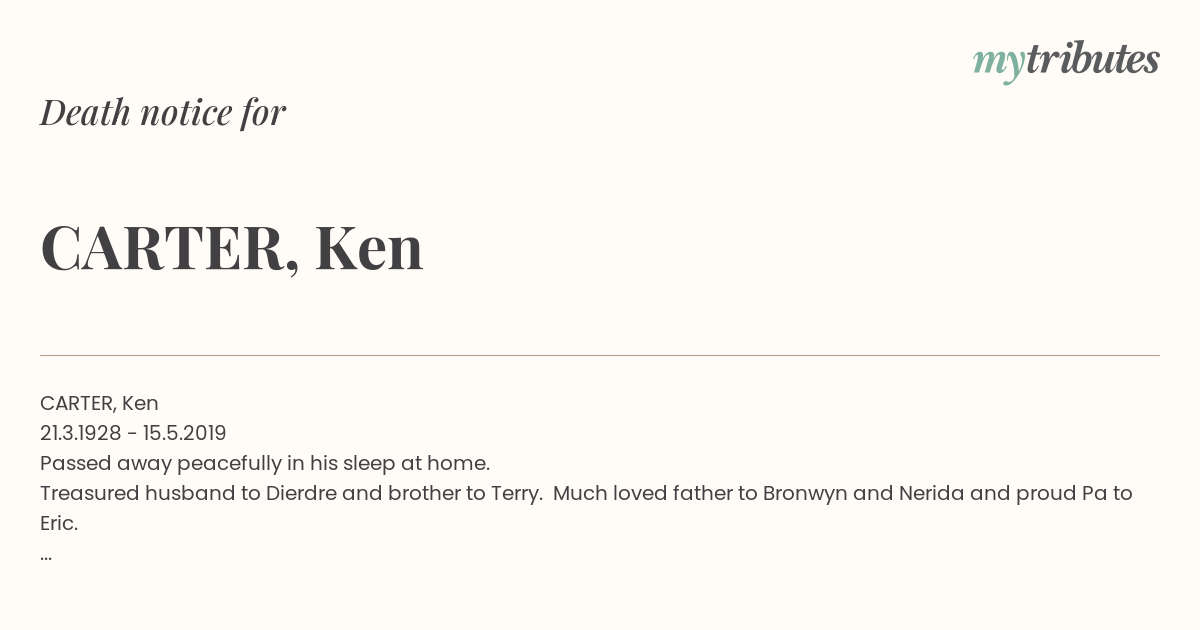Click the word CARTER in large heading
The width and height of the screenshot is (1200, 630).
pyautogui.click(x=170, y=248)
